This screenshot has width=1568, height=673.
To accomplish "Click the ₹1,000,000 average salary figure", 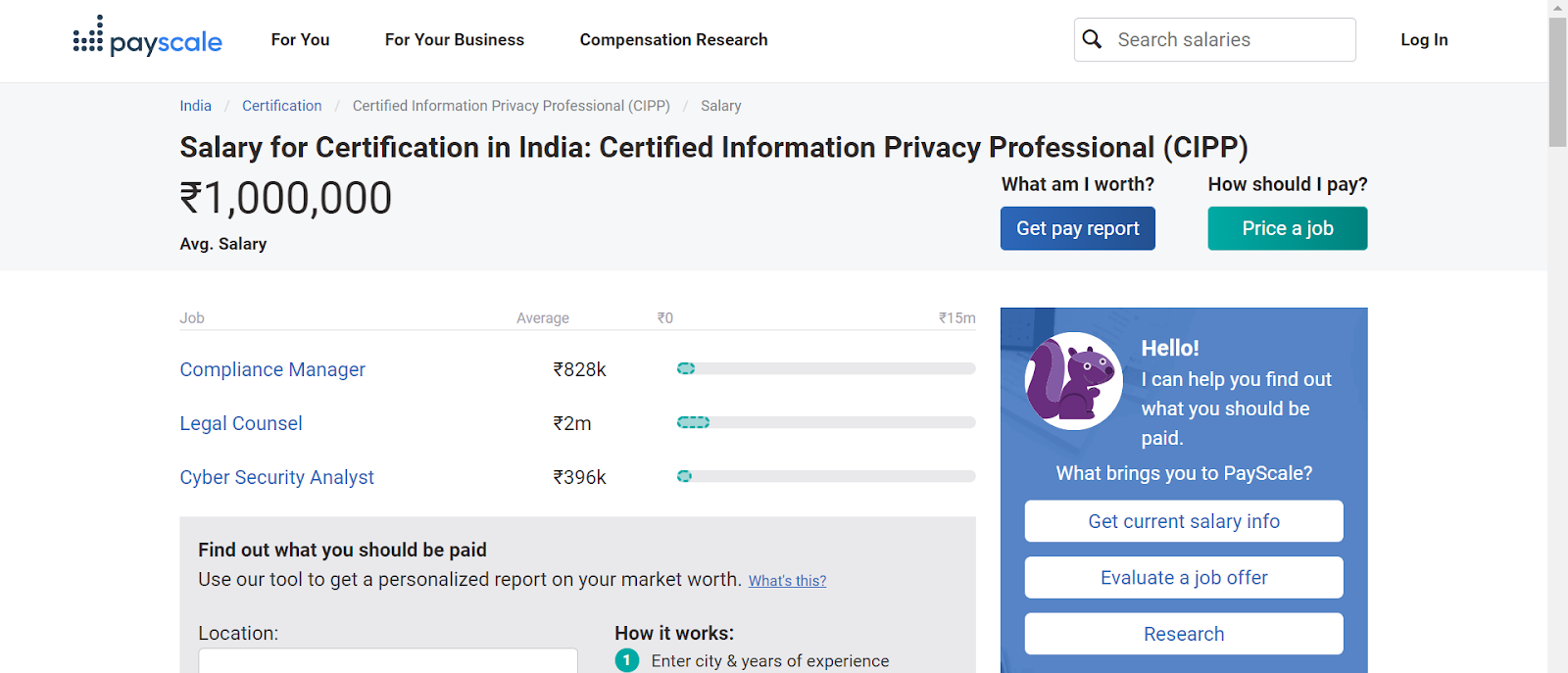I will [x=286, y=198].
